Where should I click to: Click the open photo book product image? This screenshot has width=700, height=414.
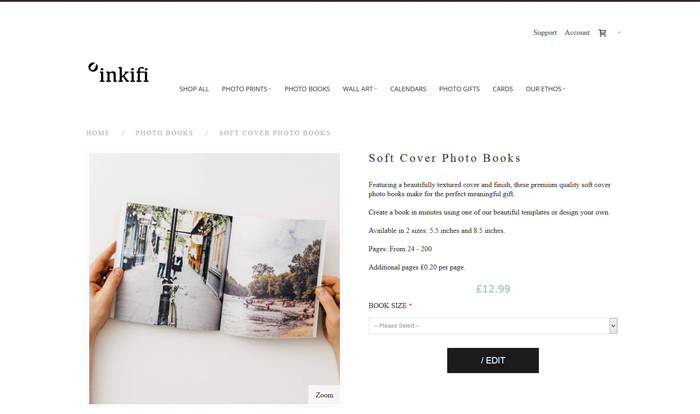pyautogui.click(x=214, y=278)
